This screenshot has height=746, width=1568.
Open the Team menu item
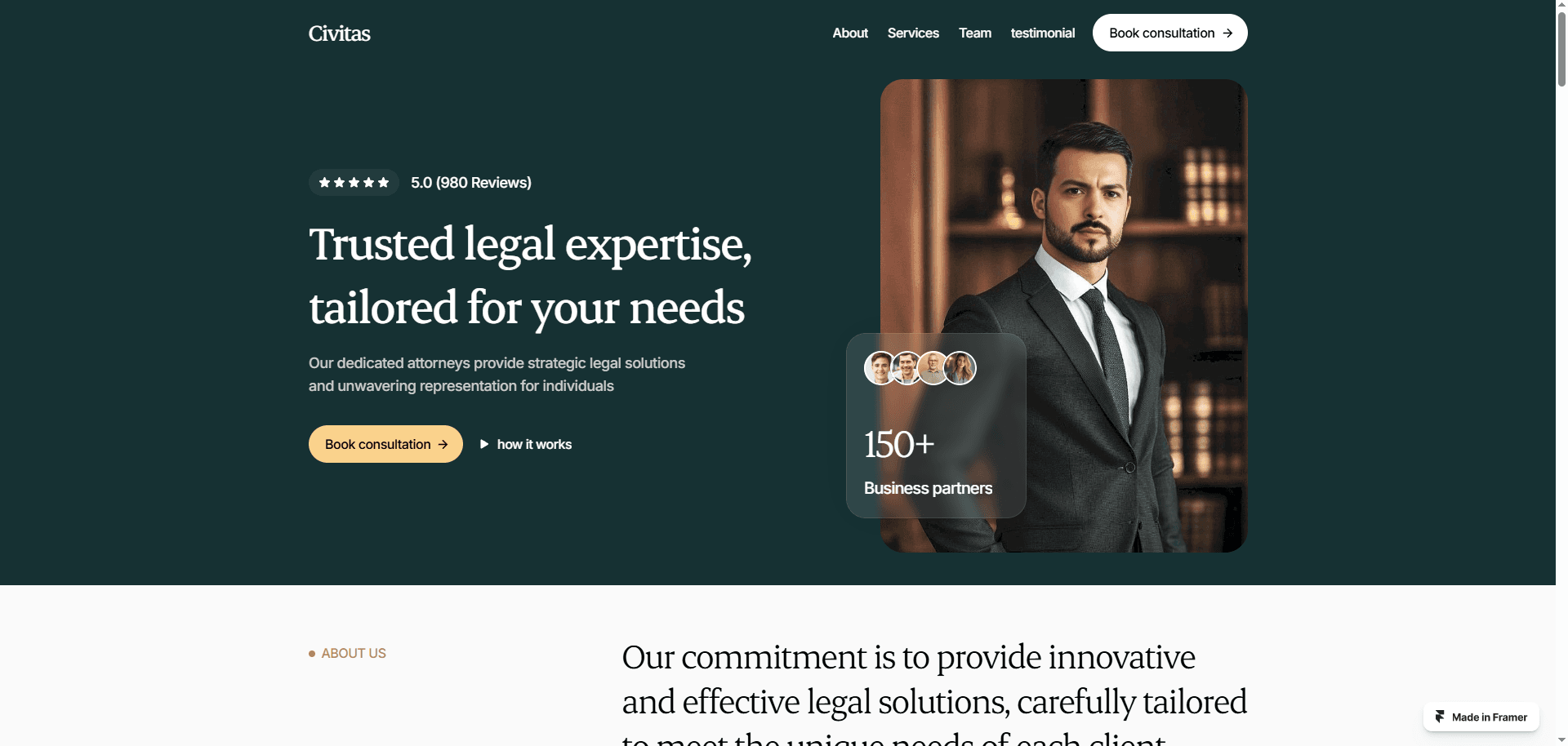975,33
